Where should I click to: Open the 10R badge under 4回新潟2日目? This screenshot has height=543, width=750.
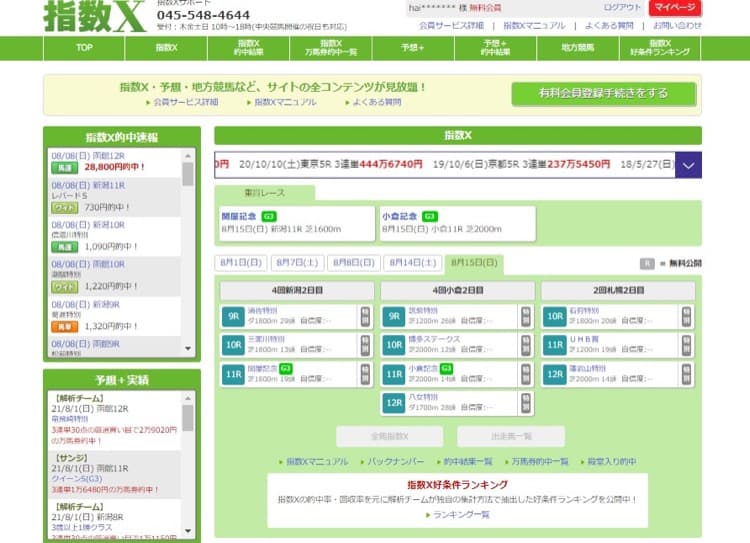pyautogui.click(x=233, y=345)
